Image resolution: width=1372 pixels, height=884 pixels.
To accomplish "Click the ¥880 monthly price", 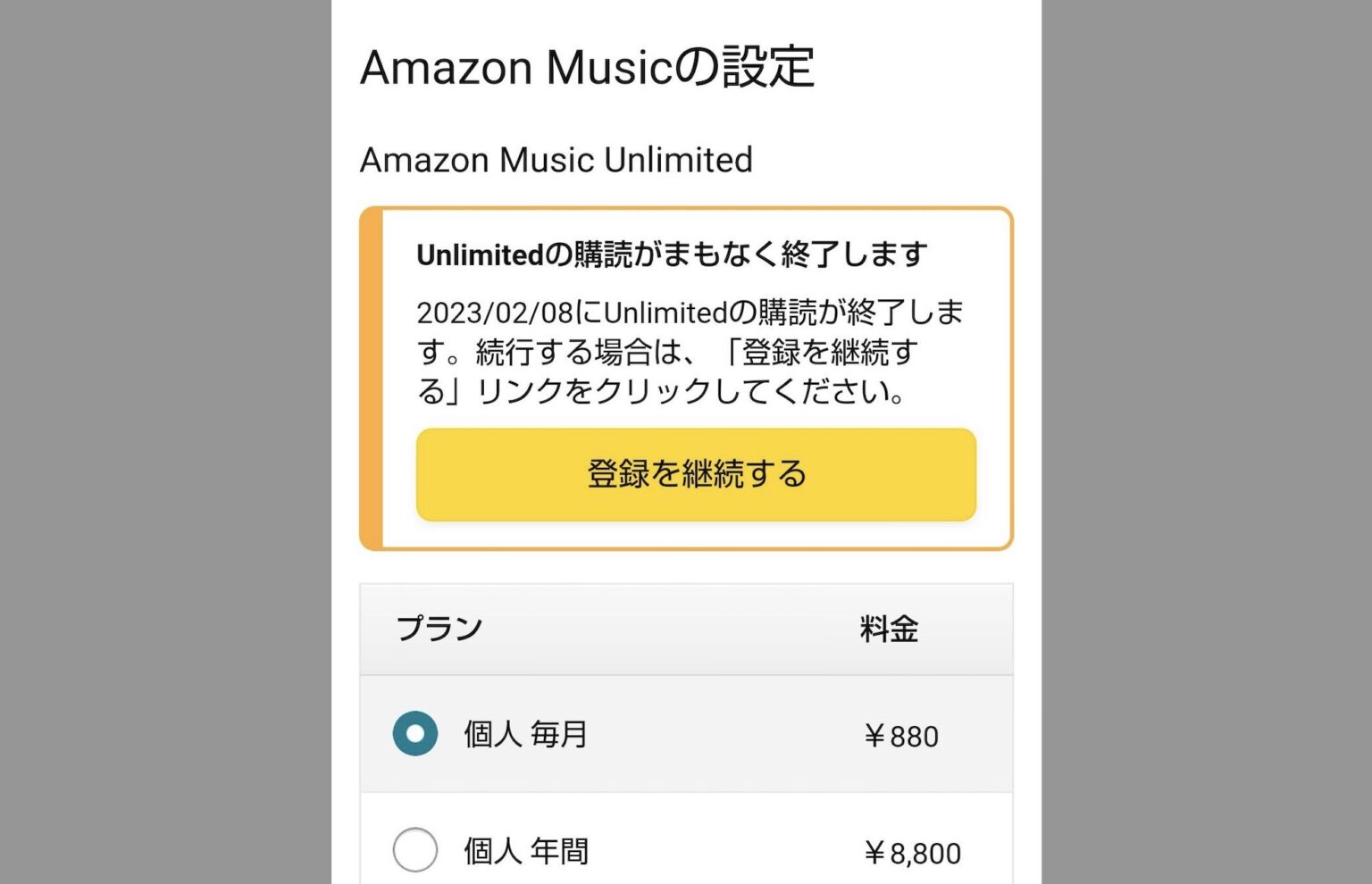I will point(900,737).
